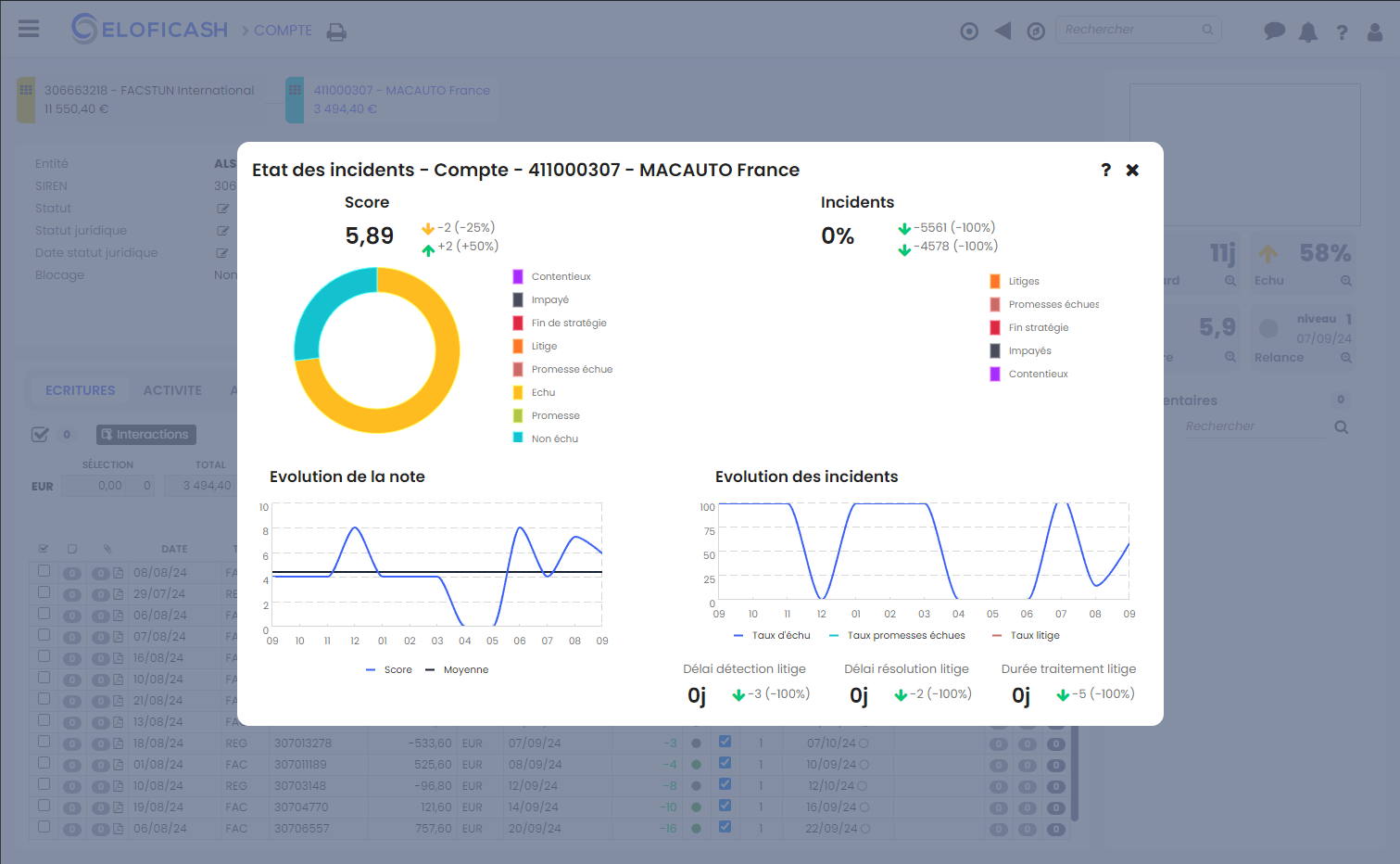Click the date cell 22/09/24
The width and height of the screenshot is (1400, 864).
click(830, 829)
